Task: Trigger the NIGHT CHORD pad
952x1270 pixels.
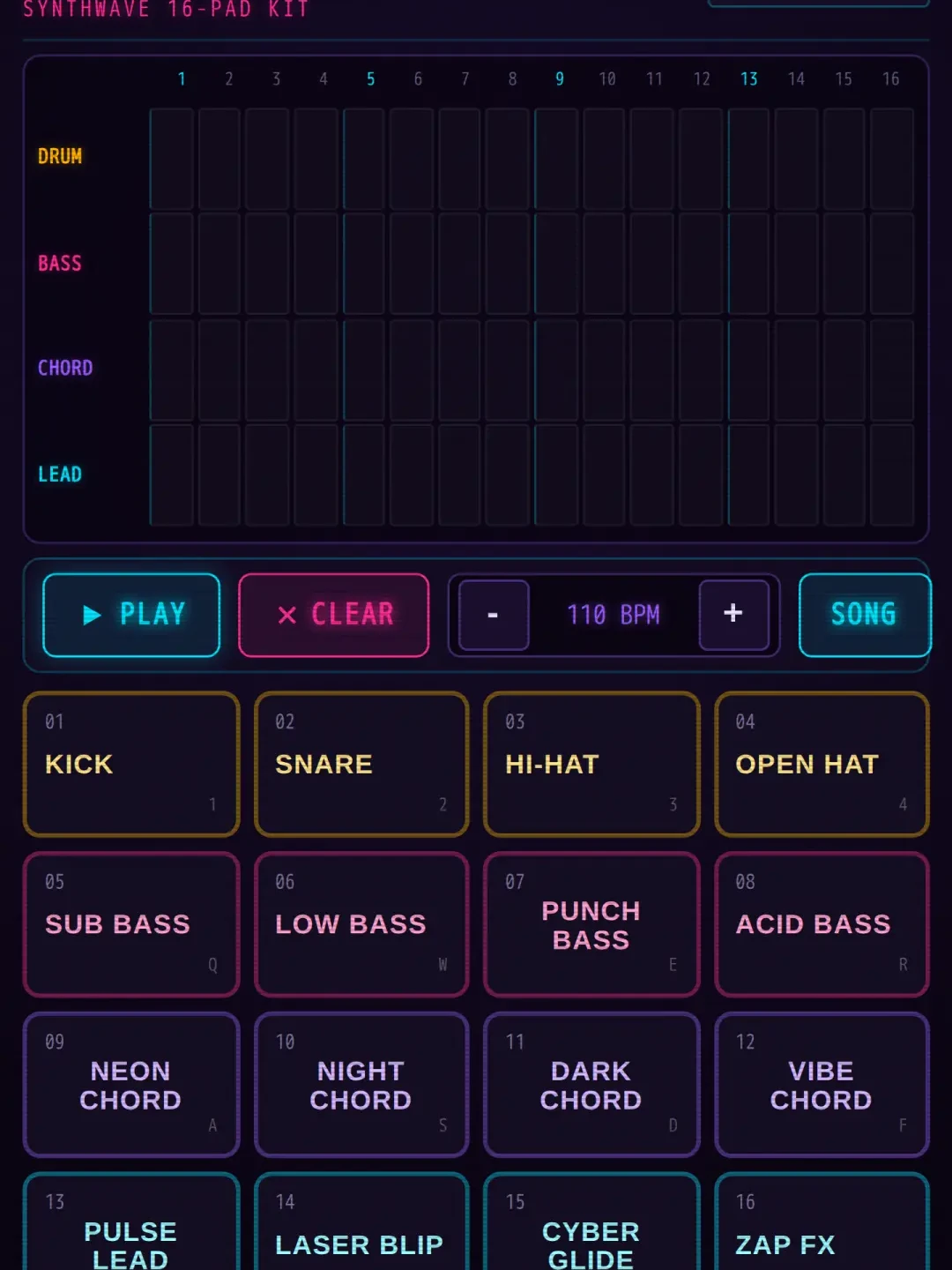Action: (x=361, y=1085)
